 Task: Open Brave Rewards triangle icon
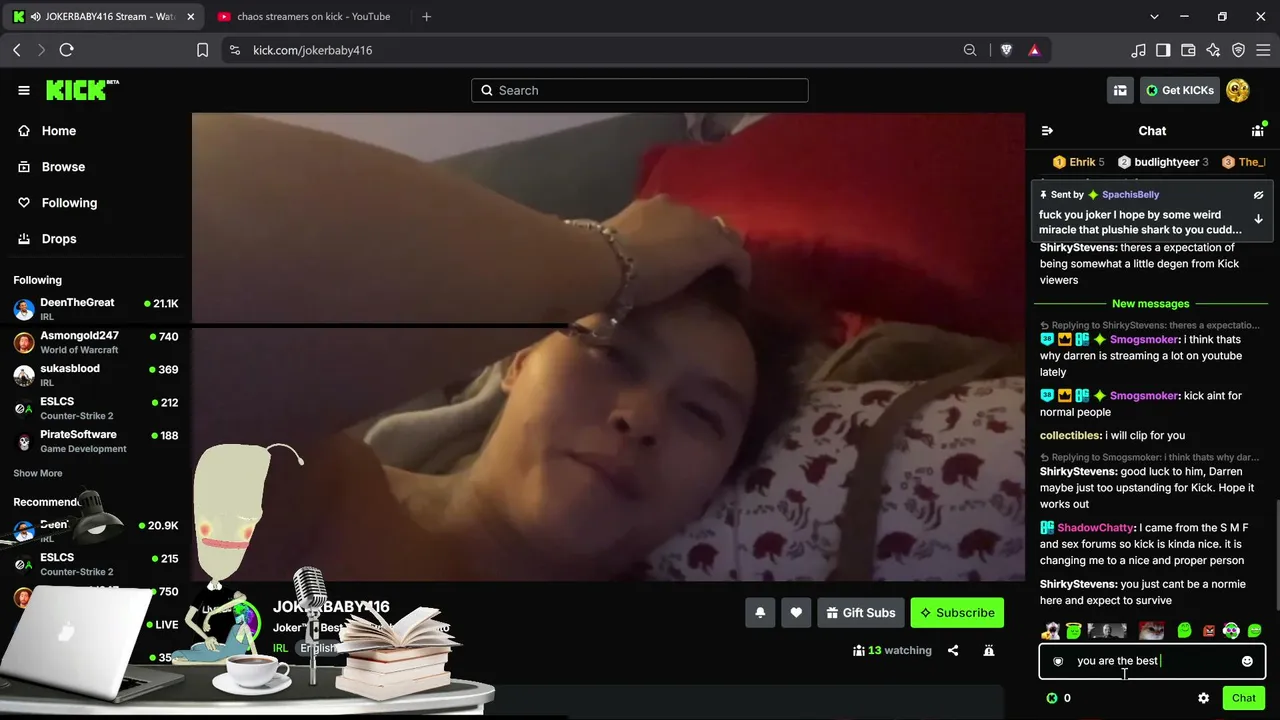click(1034, 50)
